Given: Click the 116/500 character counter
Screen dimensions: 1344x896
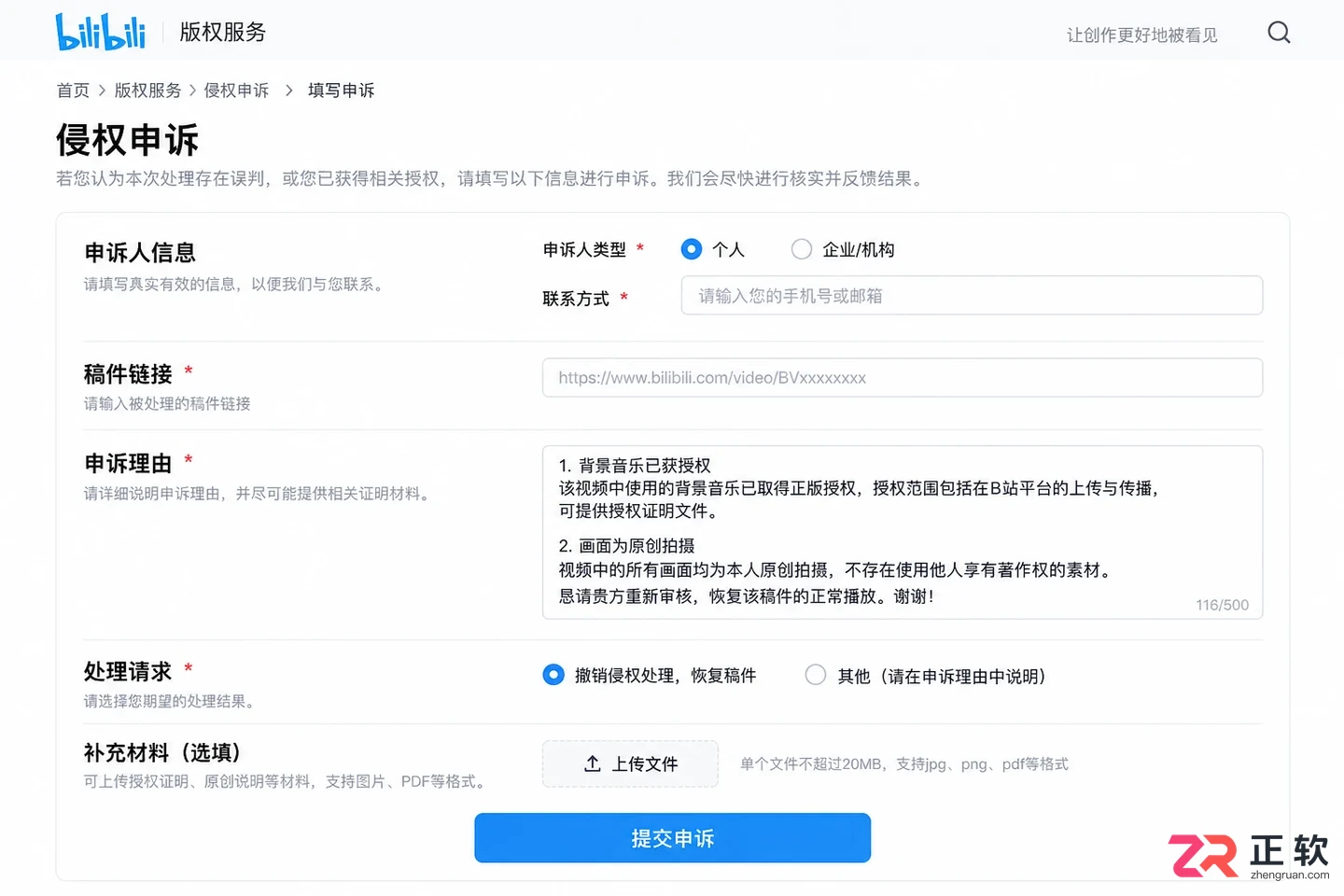Looking at the screenshot, I should pos(1222,605).
